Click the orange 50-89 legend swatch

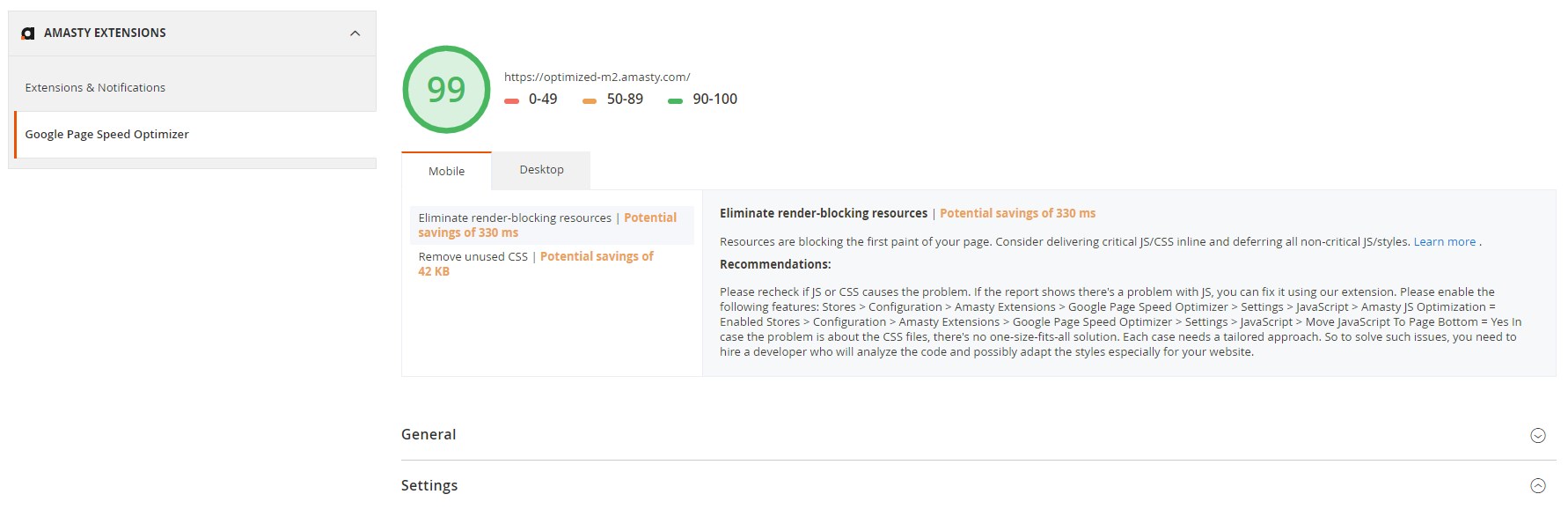pyautogui.click(x=590, y=100)
